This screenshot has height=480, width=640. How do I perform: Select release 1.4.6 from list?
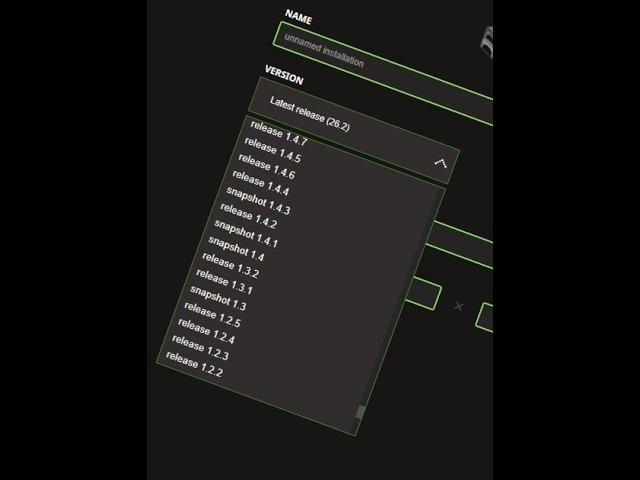(267, 167)
